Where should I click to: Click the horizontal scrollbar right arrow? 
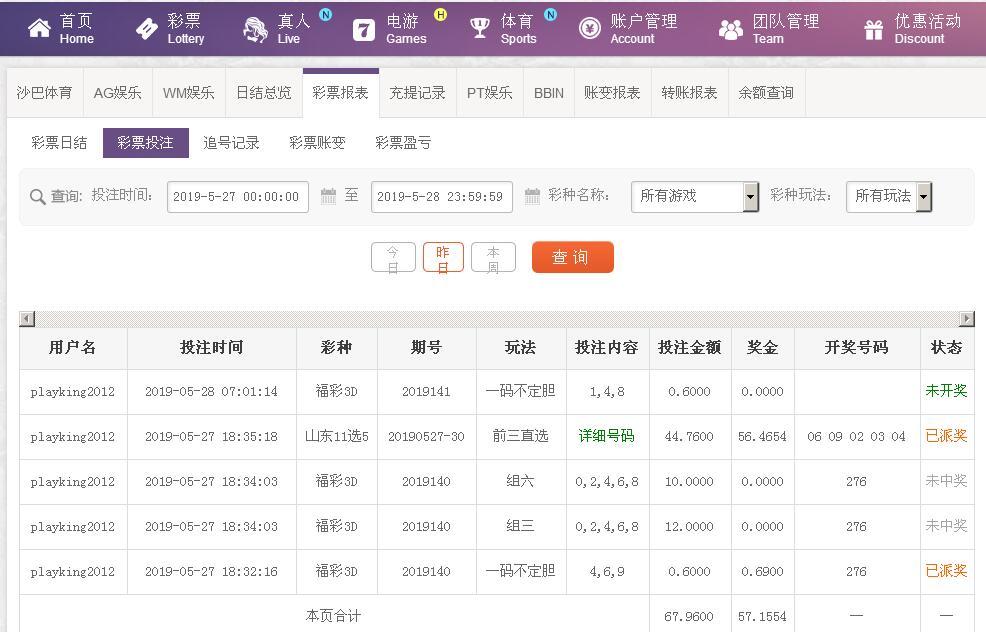pos(967,318)
